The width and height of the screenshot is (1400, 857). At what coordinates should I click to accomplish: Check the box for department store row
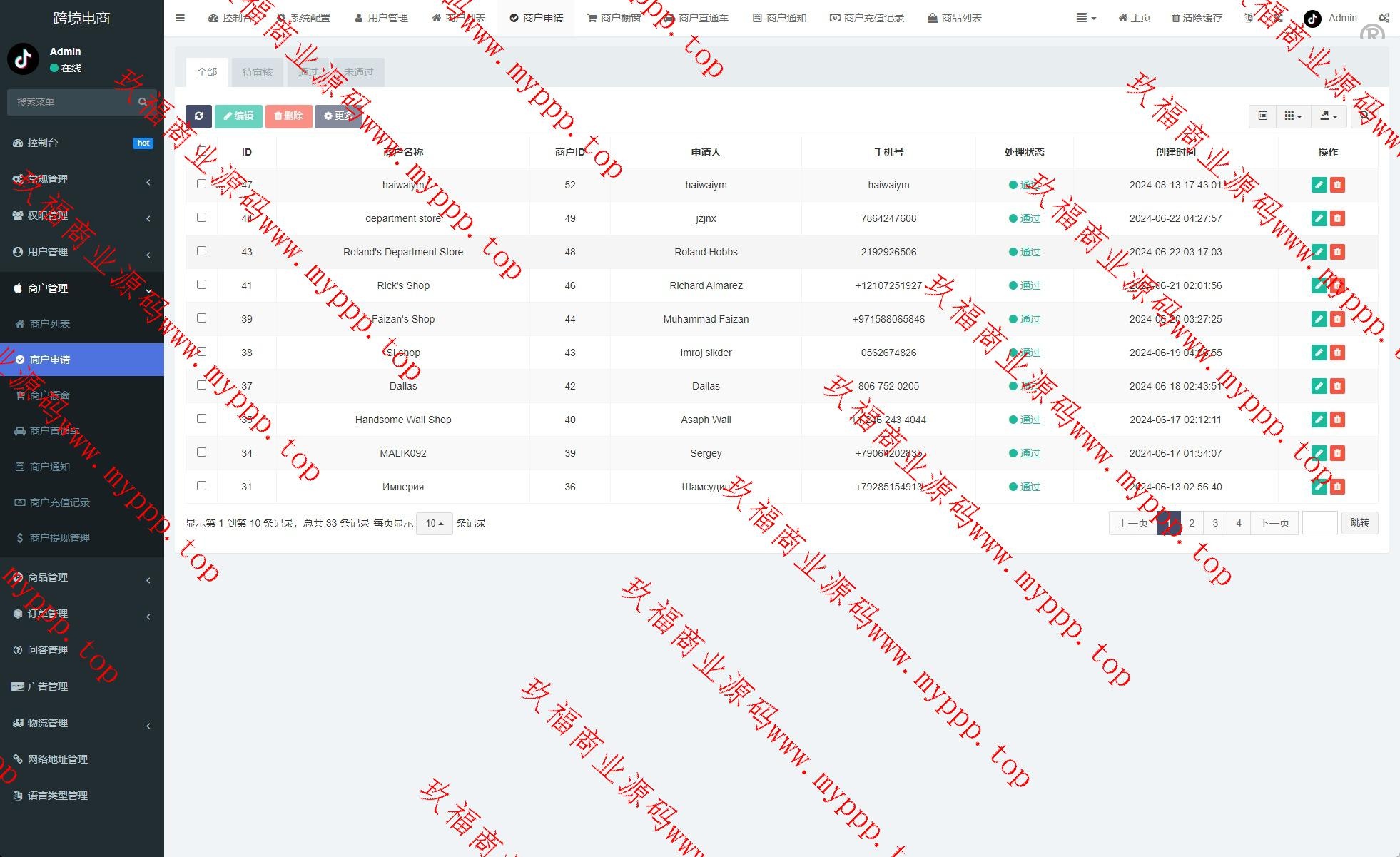[x=201, y=218]
